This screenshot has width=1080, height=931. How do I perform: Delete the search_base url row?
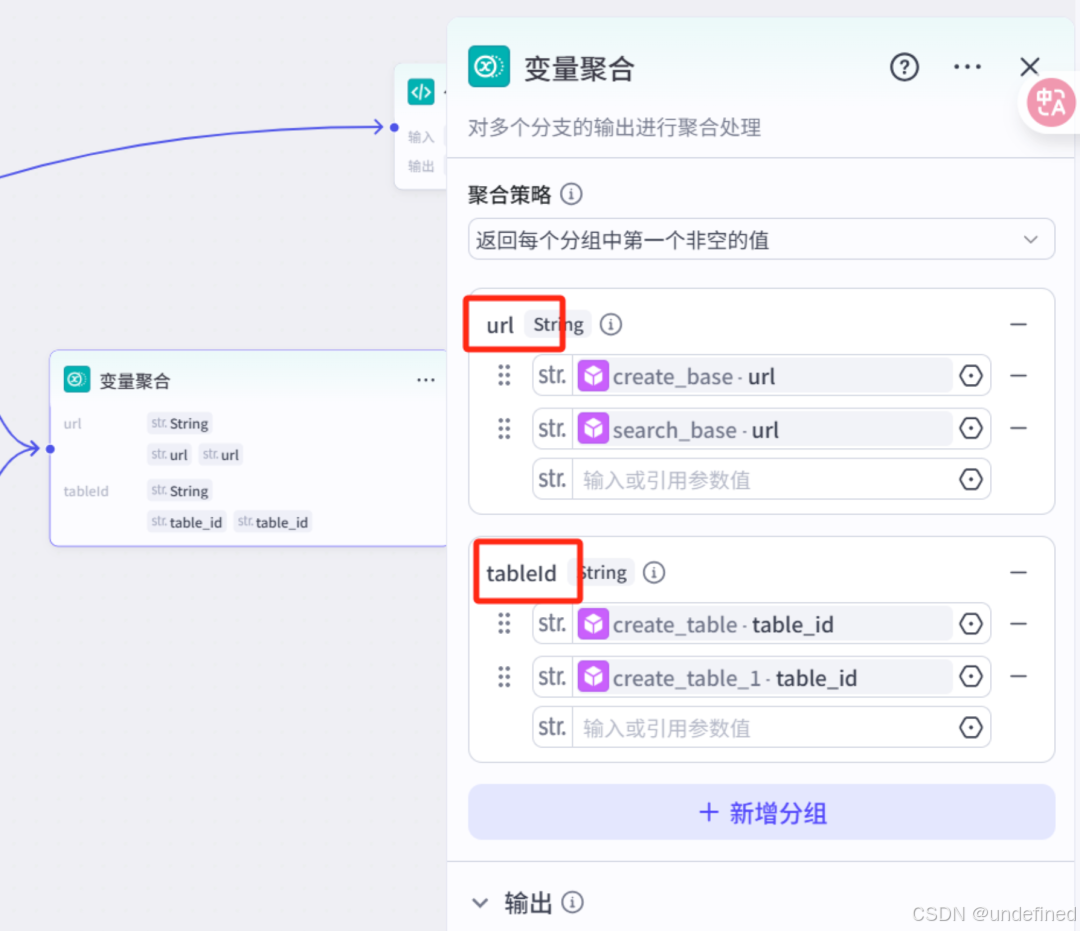pos(1018,428)
